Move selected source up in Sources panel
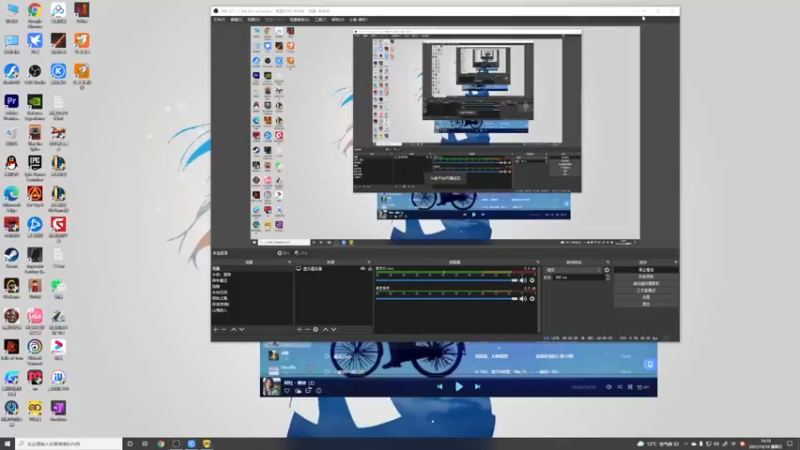Image resolution: width=800 pixels, height=450 pixels. (326, 330)
